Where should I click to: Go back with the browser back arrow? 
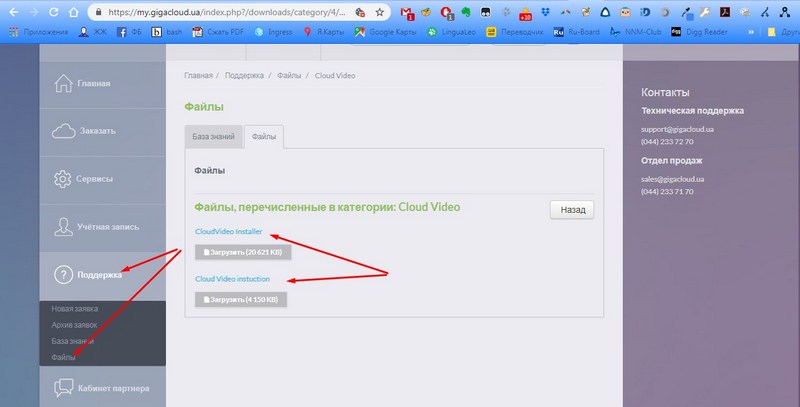click(x=14, y=12)
